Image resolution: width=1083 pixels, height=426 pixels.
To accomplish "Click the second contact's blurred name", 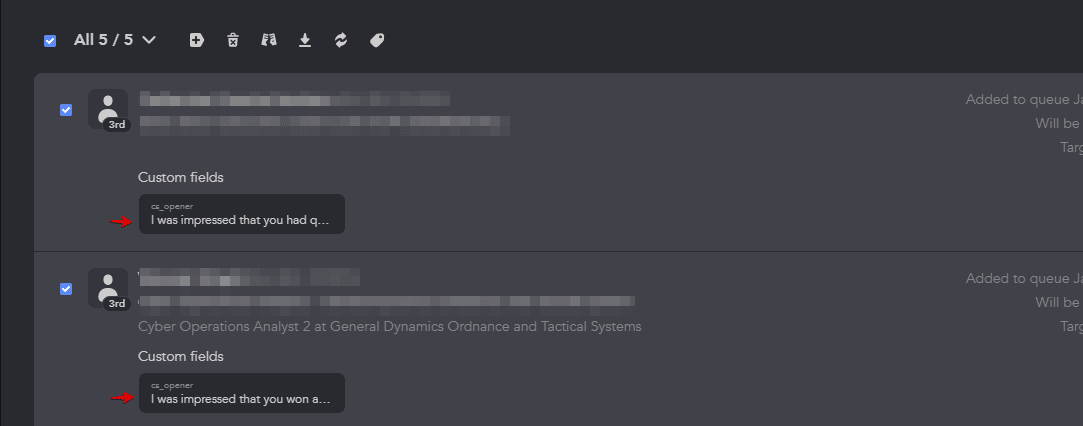I will pos(249,277).
